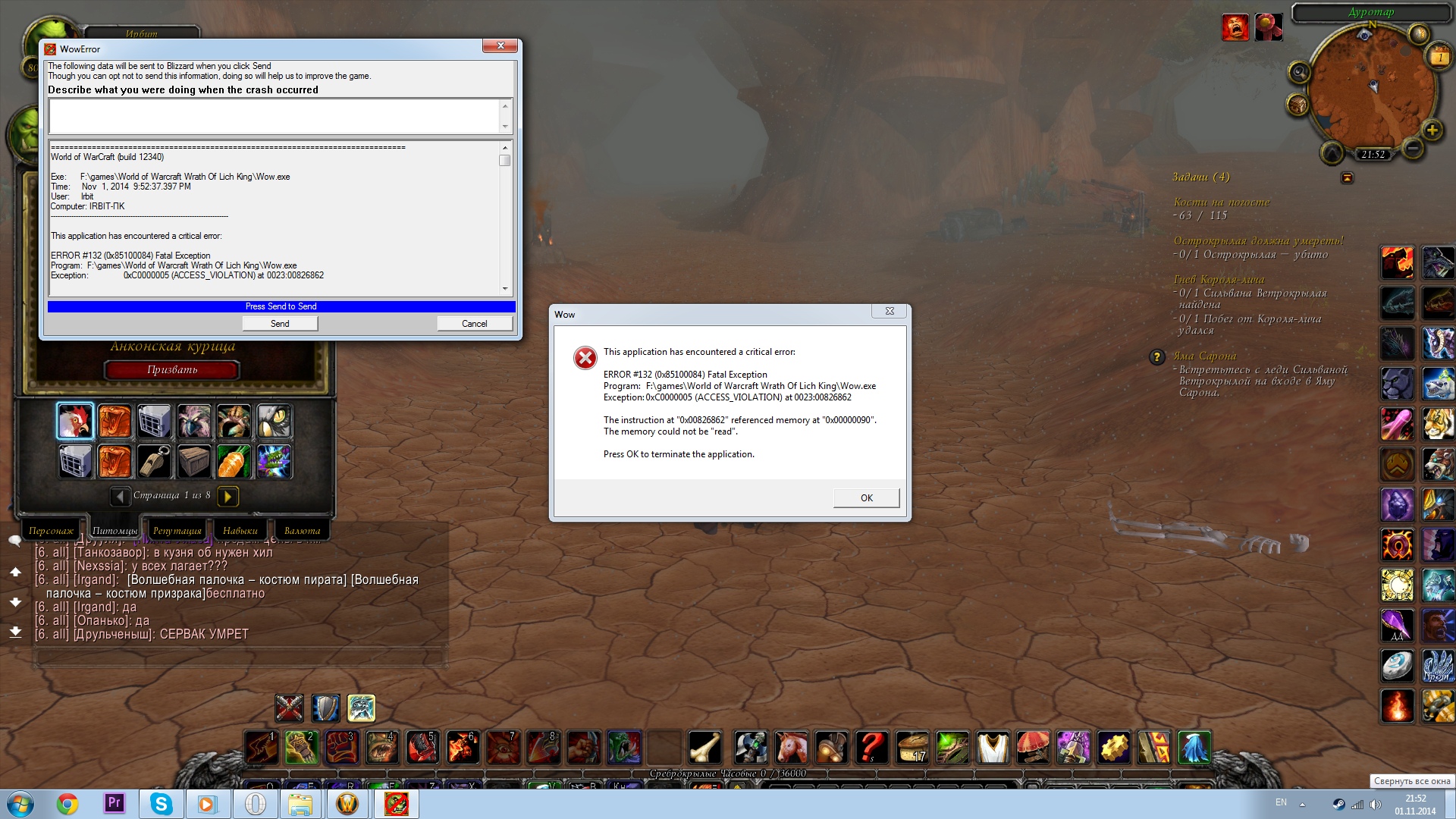
Task: Use action bar slot 2 green fist ability
Action: (x=301, y=748)
